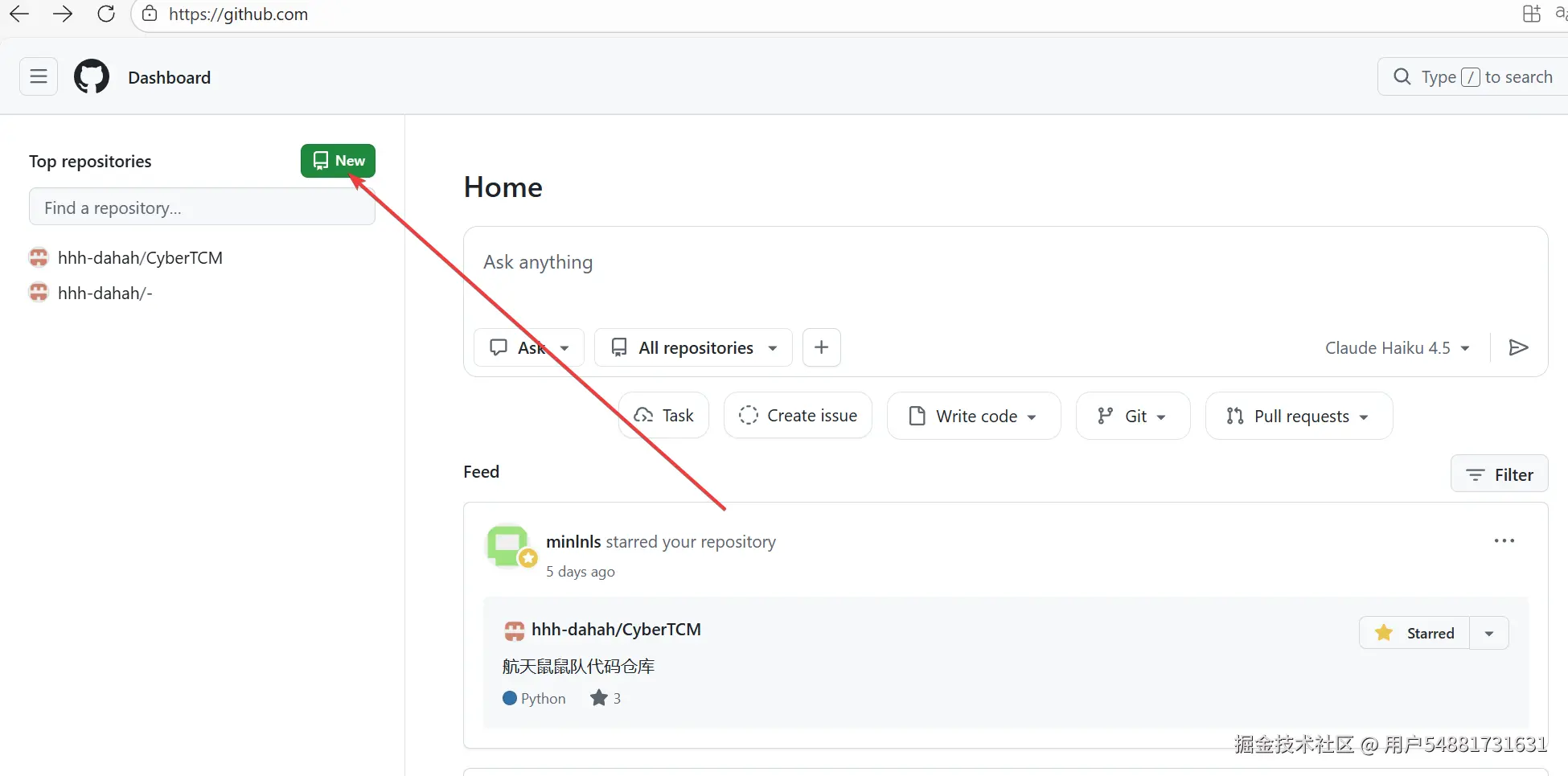Screen dimensions: 1568x776
Task: Focus the Type / to search box
Action: (x=1473, y=77)
